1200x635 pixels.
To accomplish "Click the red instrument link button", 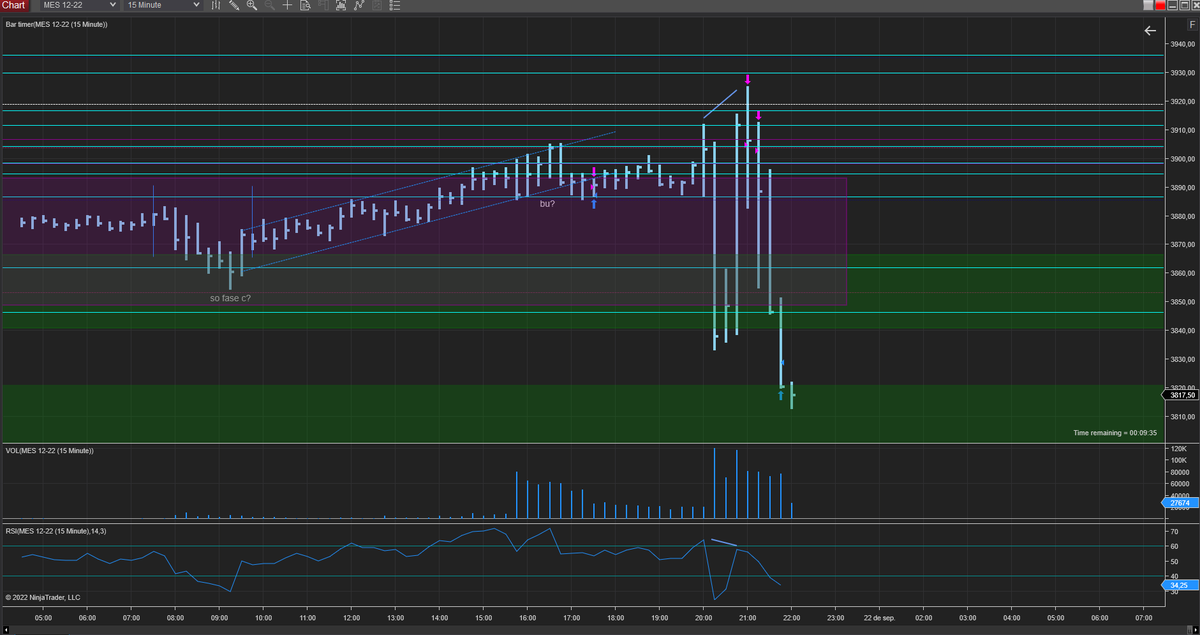I will [1159, 5].
